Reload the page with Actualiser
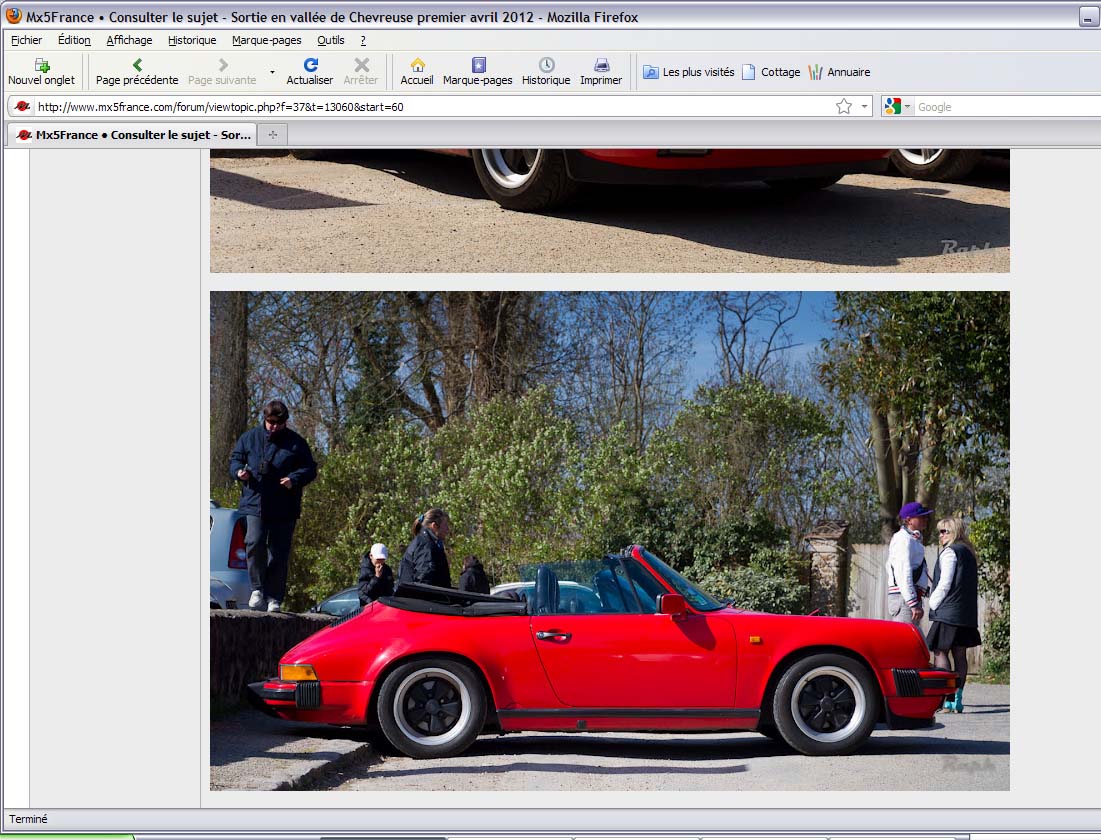 tap(310, 72)
